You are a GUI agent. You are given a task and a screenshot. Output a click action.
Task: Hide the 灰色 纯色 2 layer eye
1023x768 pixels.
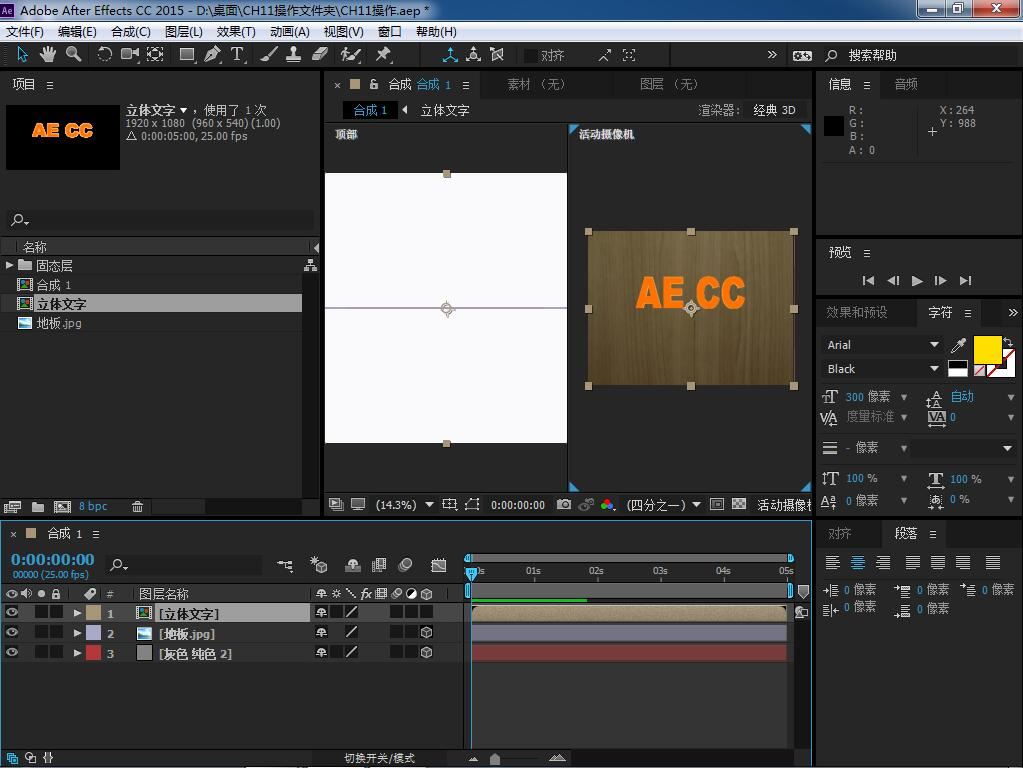pyautogui.click(x=12, y=653)
